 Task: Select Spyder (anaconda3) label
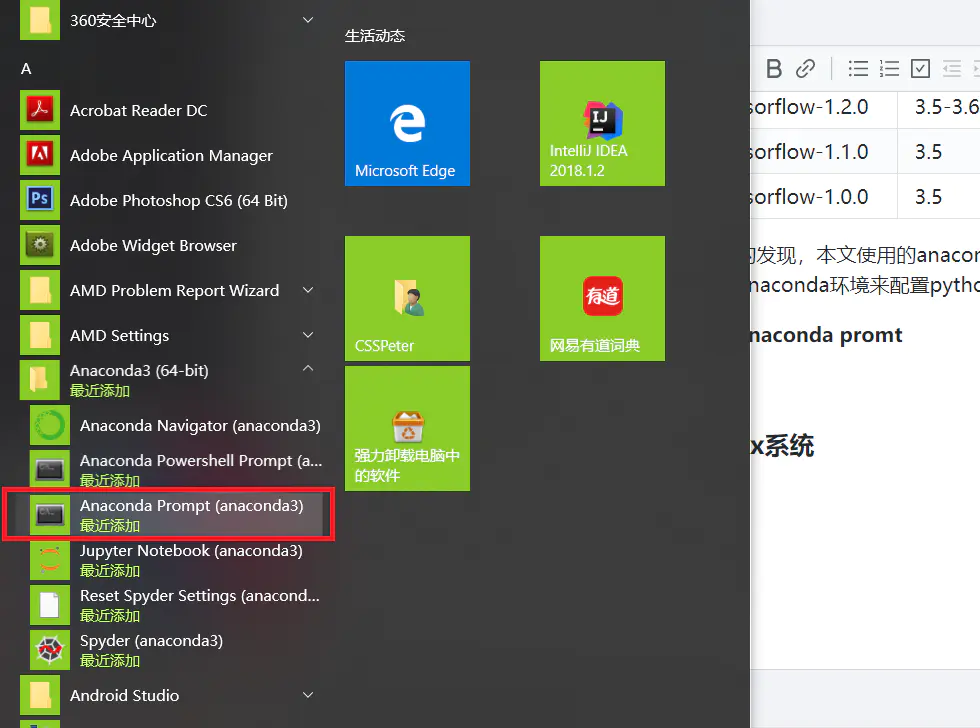[x=151, y=641]
